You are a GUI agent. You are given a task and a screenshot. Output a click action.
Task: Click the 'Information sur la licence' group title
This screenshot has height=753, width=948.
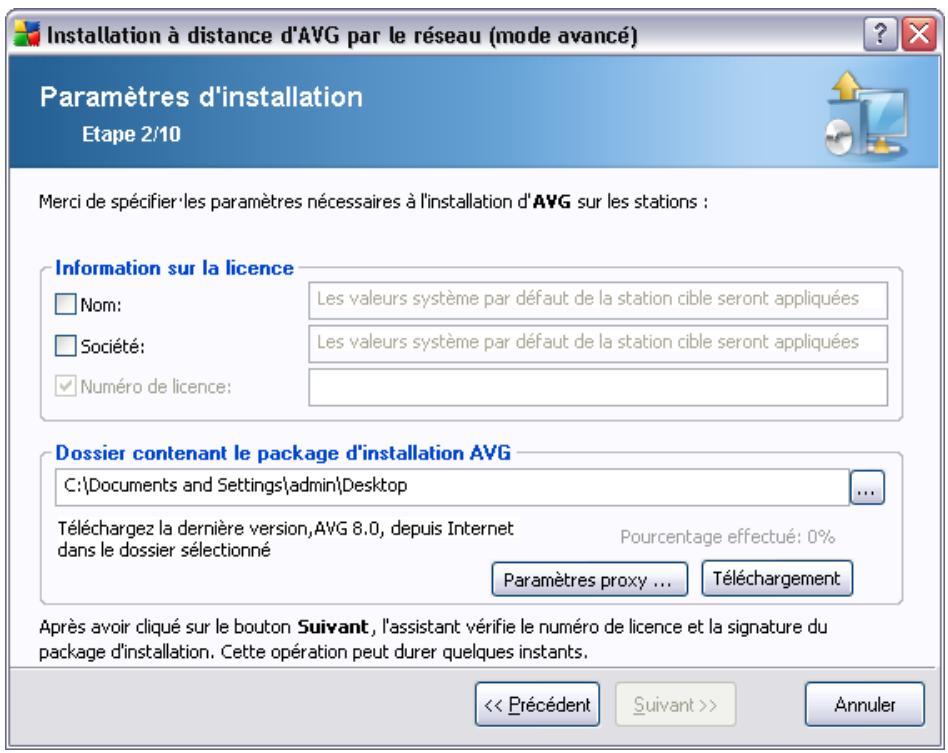pos(174,268)
